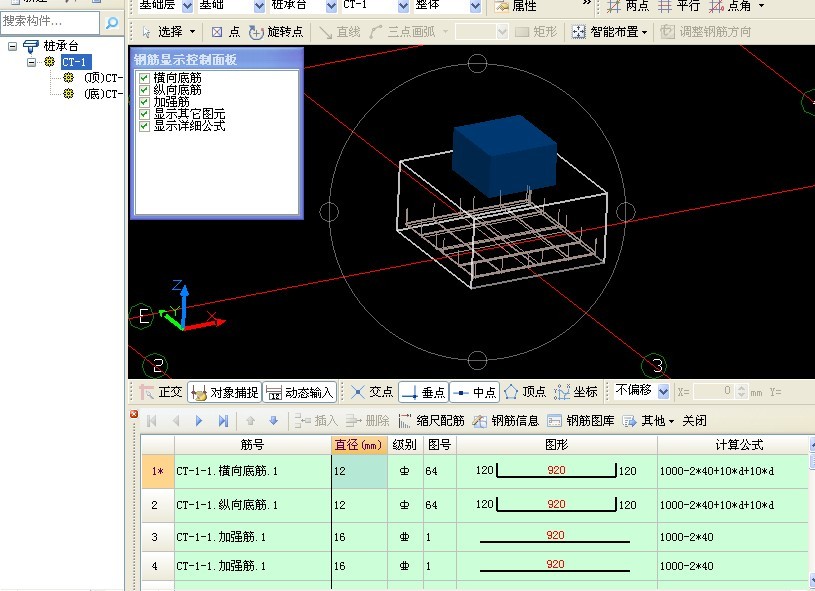Toggle the 显示详细公式 checkbox
Viewport: 815px width, 591px height.
[144, 126]
